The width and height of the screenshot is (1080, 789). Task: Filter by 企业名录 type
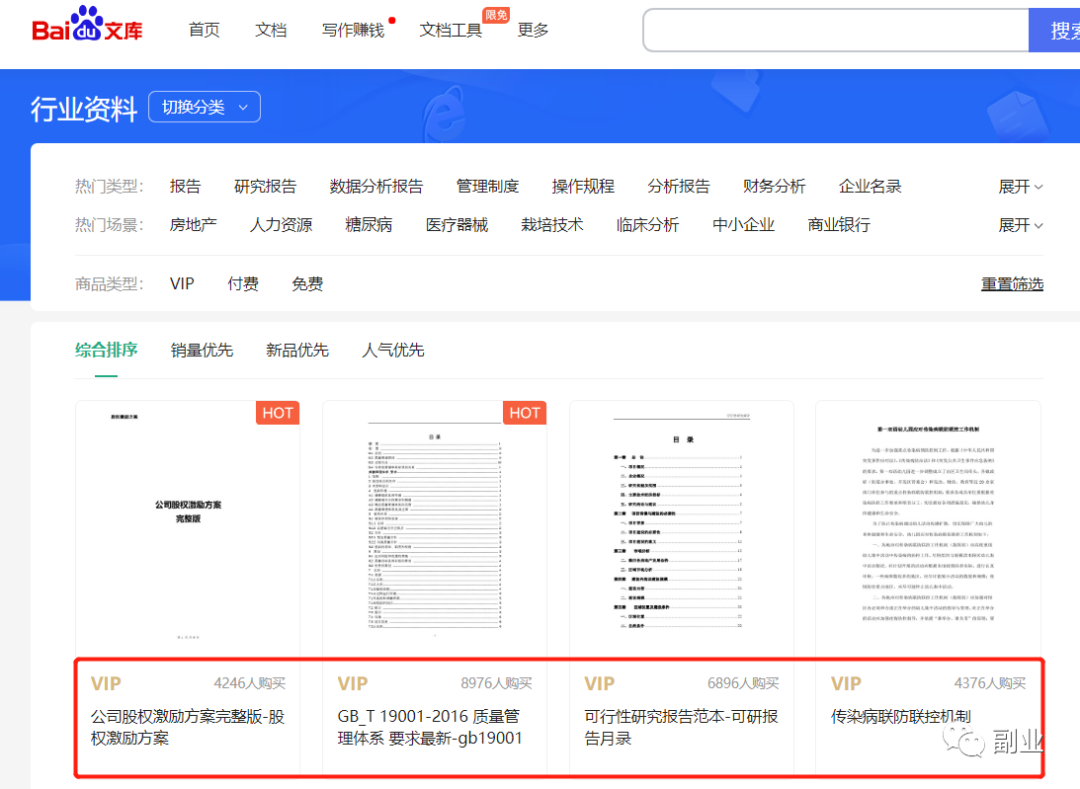pyautogui.click(x=870, y=187)
